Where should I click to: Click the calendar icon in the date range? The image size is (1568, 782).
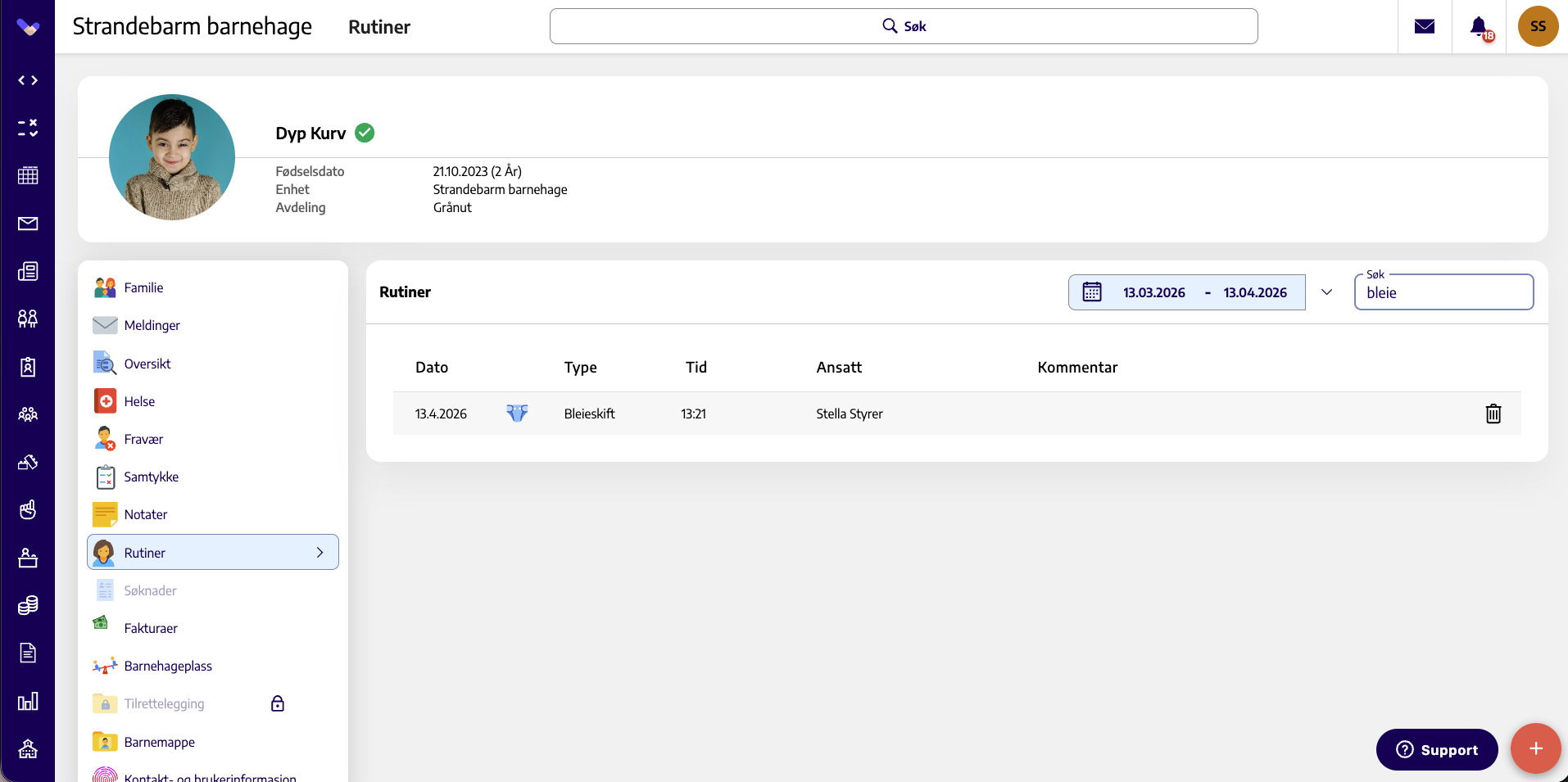click(x=1092, y=292)
